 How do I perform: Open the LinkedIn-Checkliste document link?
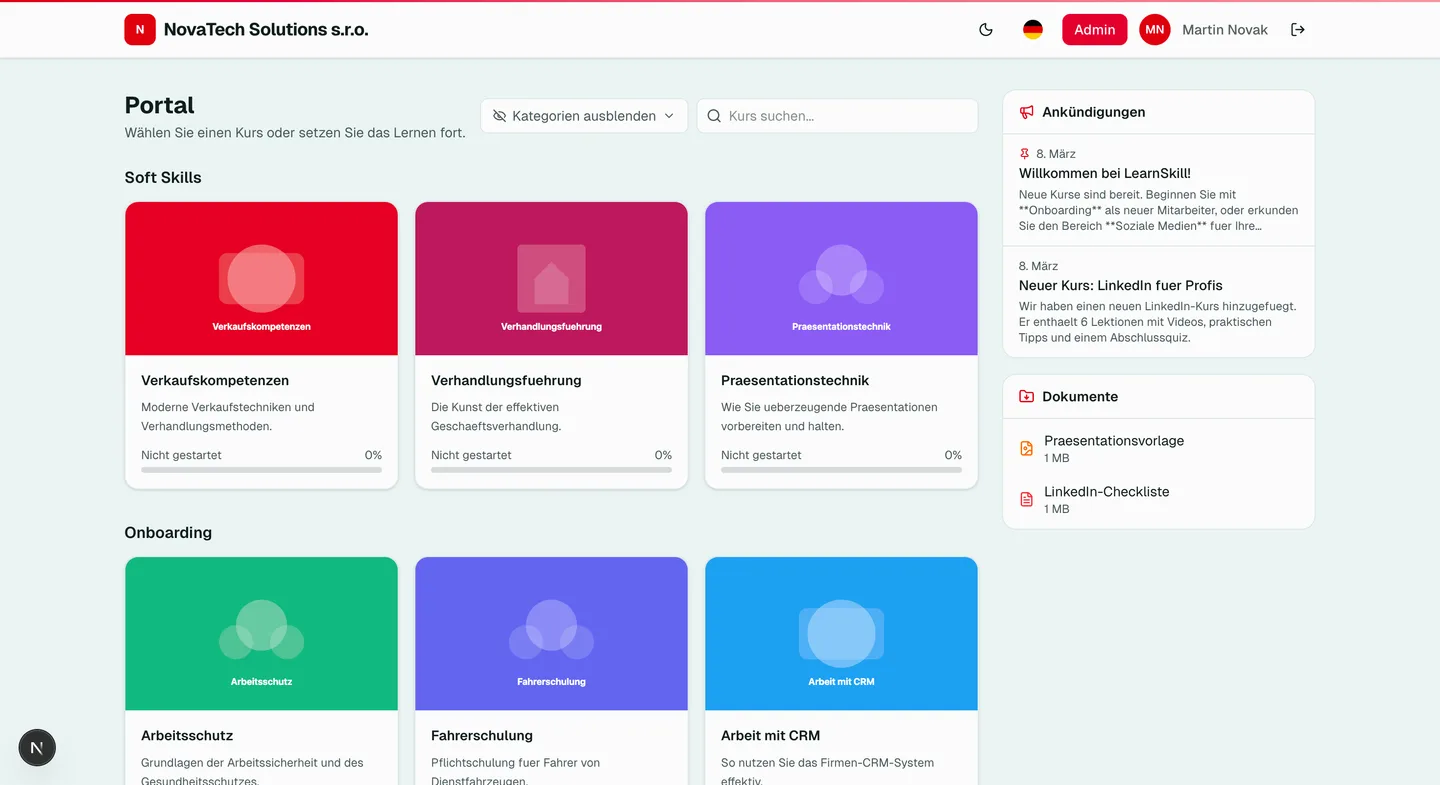click(x=1106, y=491)
